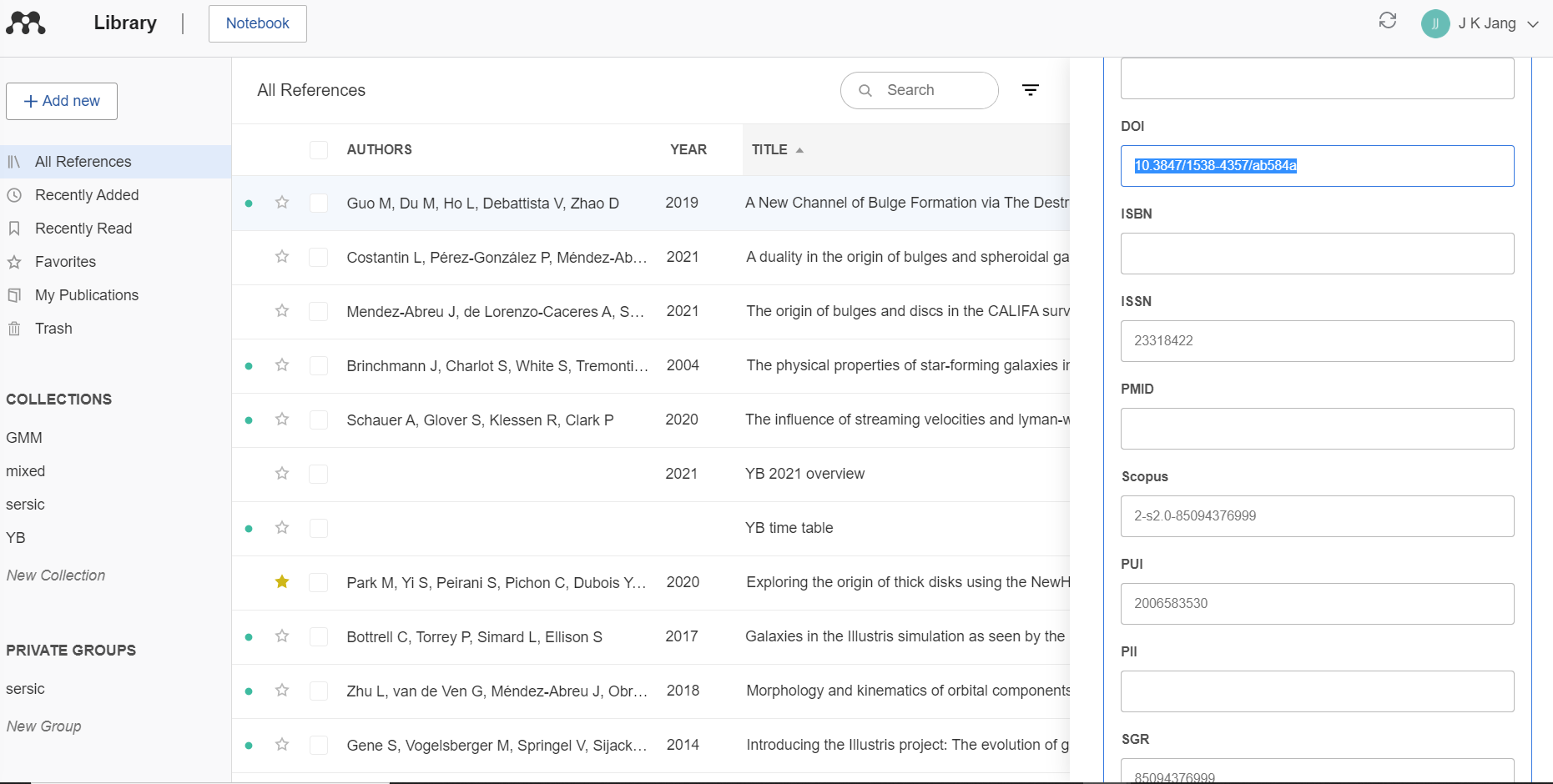This screenshot has height=784, width=1553.
Task: Switch to the Notebook tab
Action: point(257,23)
